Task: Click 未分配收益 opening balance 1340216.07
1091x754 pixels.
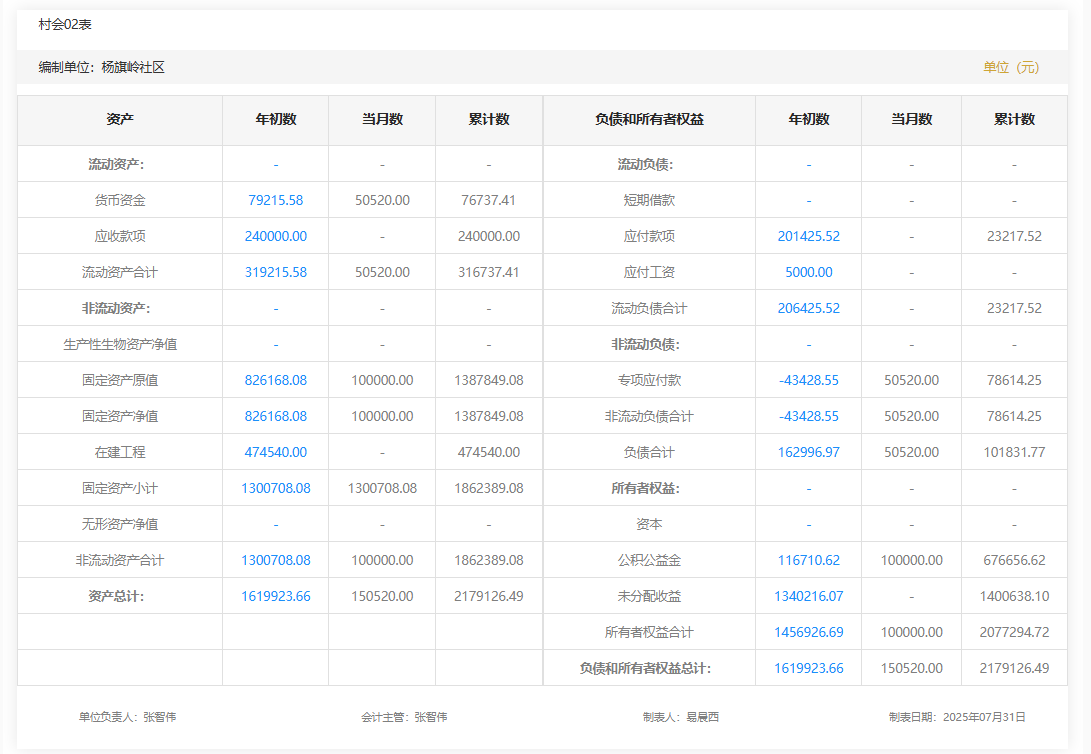Action: (x=808, y=596)
